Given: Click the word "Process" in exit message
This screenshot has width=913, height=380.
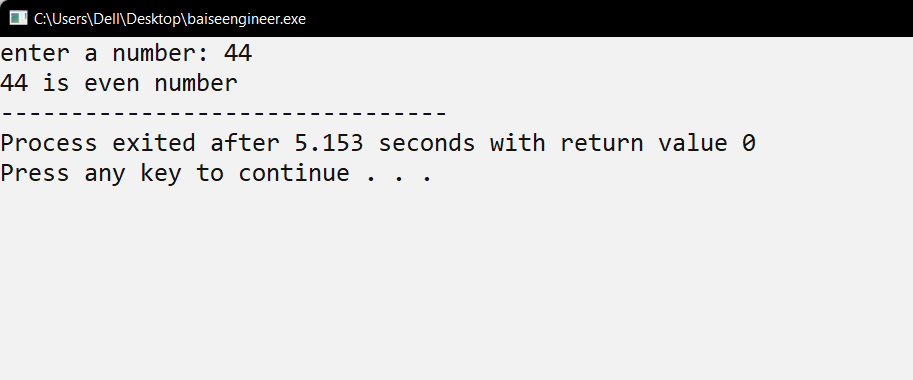Looking at the screenshot, I should pyautogui.click(x=49, y=143).
